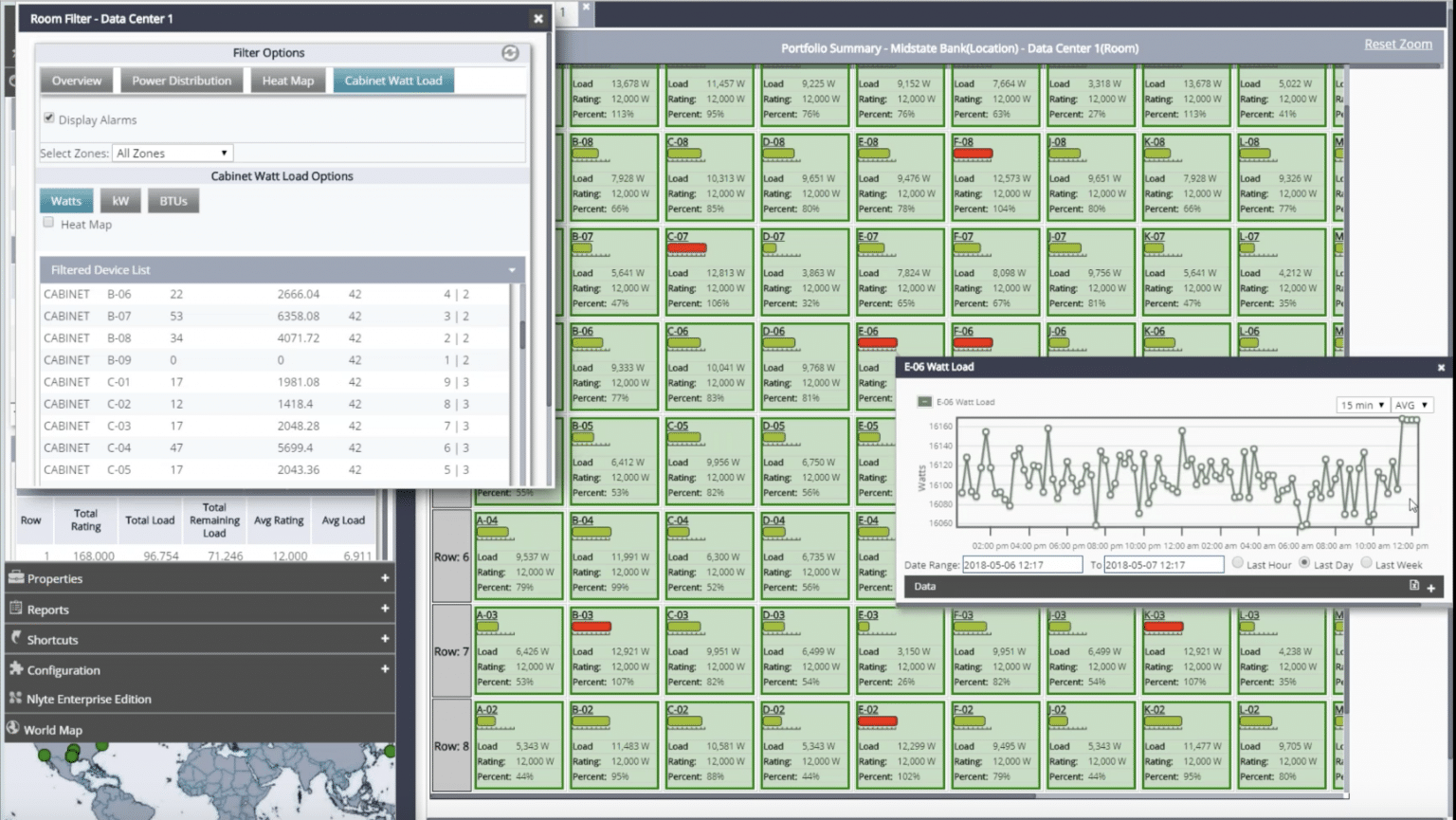Select the Shortcuts icon in the sidebar
Image resolution: width=1456 pixels, height=820 pixels.
[15, 639]
